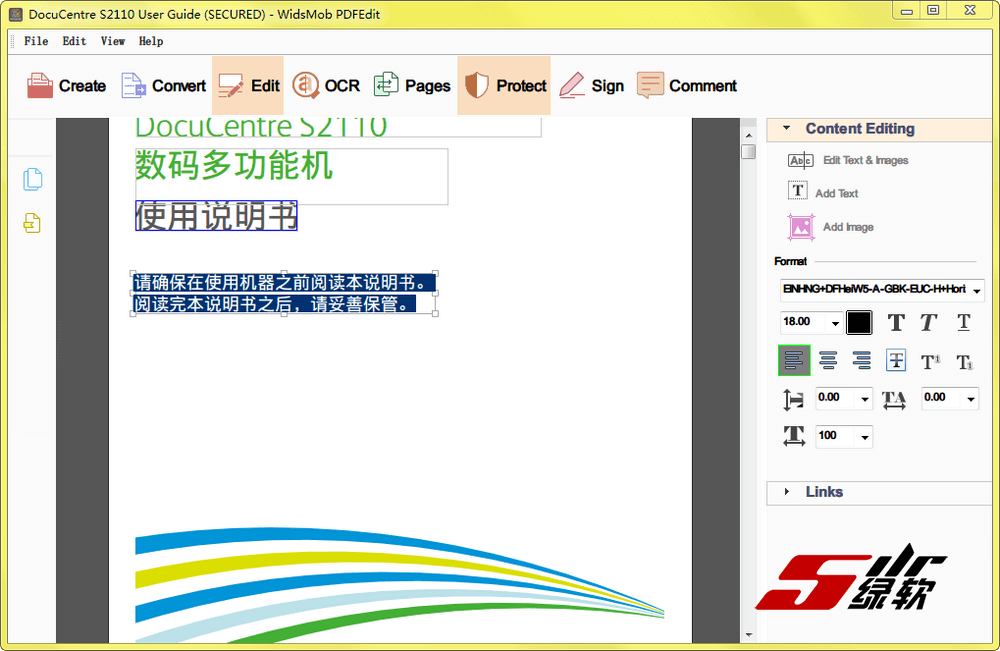Open the font size dropdown
Image resolution: width=1000 pixels, height=651 pixels.
tap(835, 323)
